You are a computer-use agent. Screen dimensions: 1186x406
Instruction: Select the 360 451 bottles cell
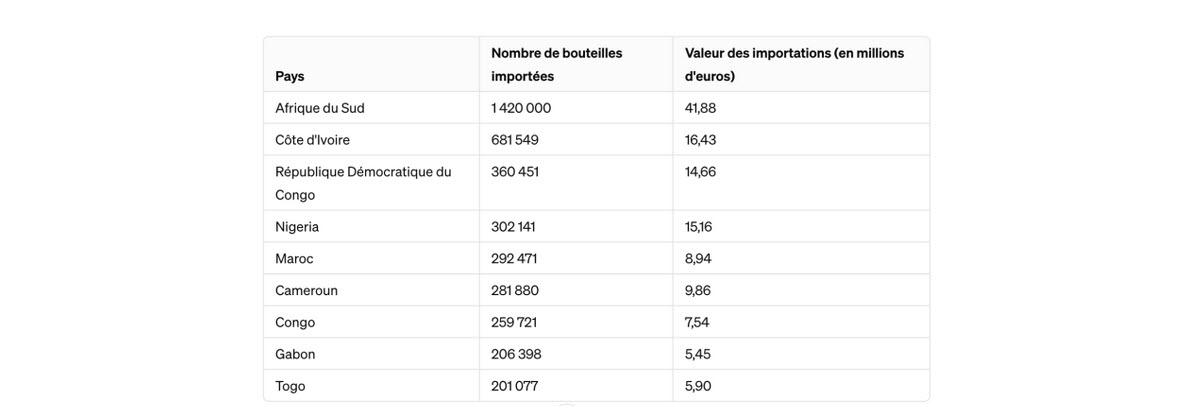tap(515, 172)
